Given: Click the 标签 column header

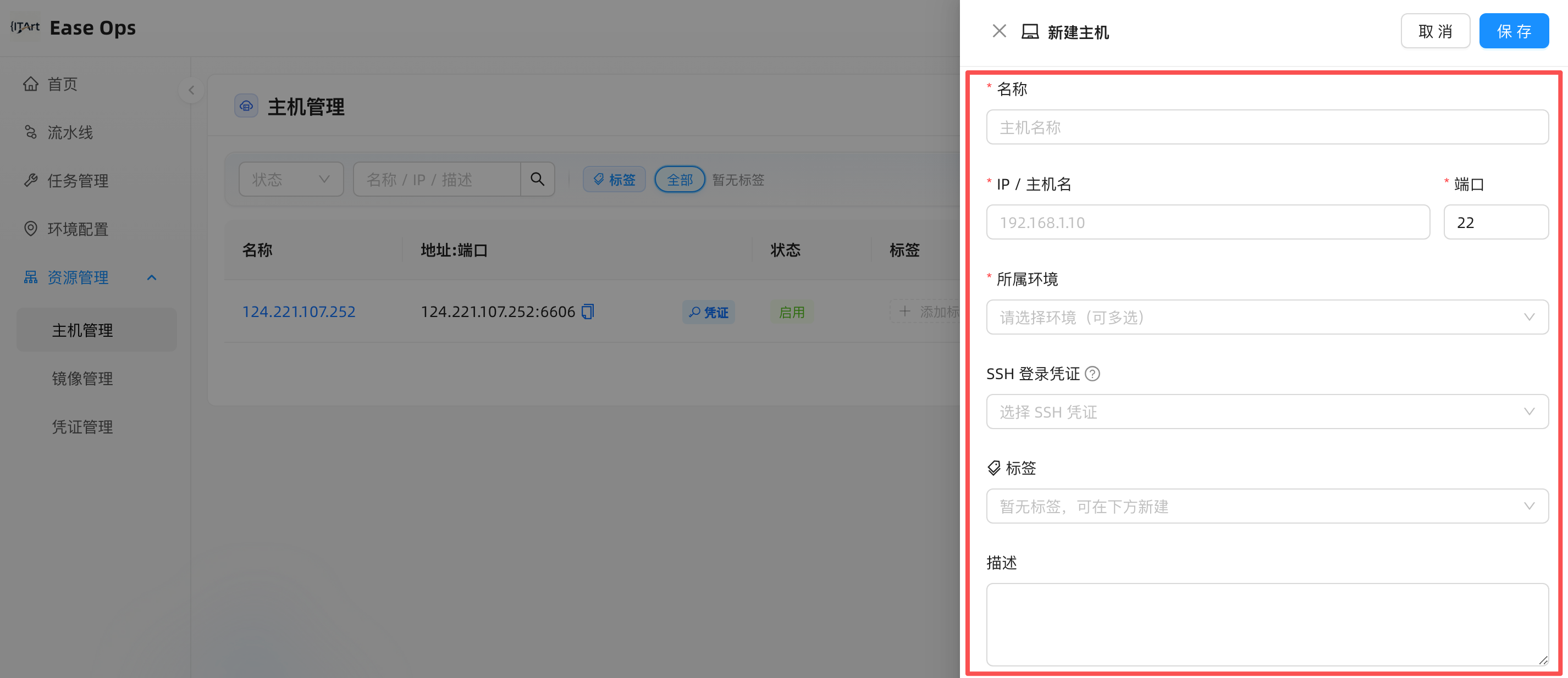Looking at the screenshot, I should [x=904, y=250].
